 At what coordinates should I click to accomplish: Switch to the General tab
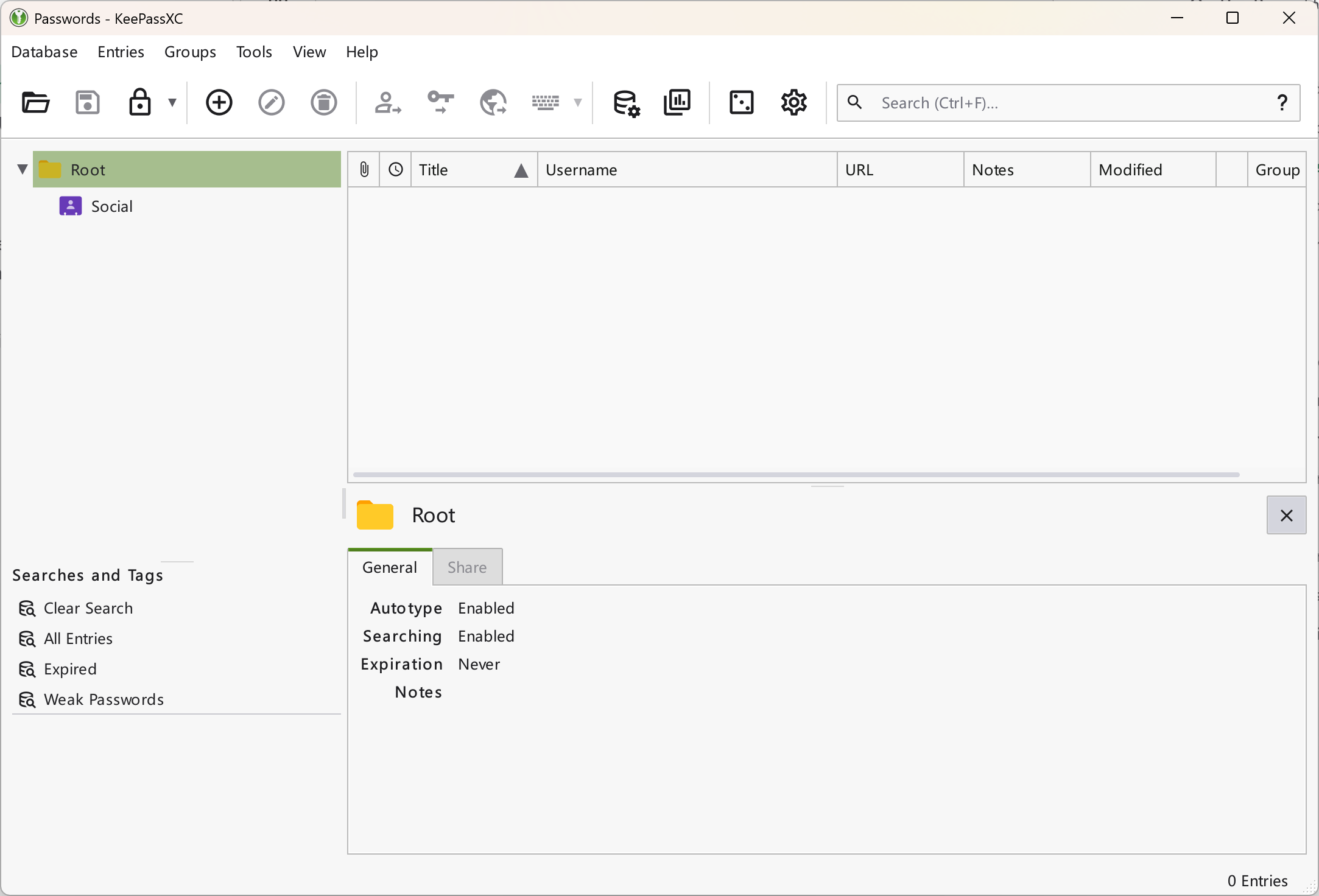pos(390,567)
